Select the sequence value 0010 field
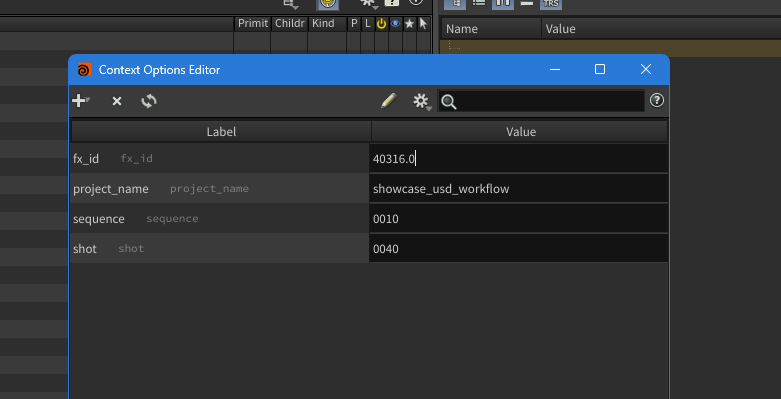Viewport: 781px width, 399px height. [x=519, y=219]
